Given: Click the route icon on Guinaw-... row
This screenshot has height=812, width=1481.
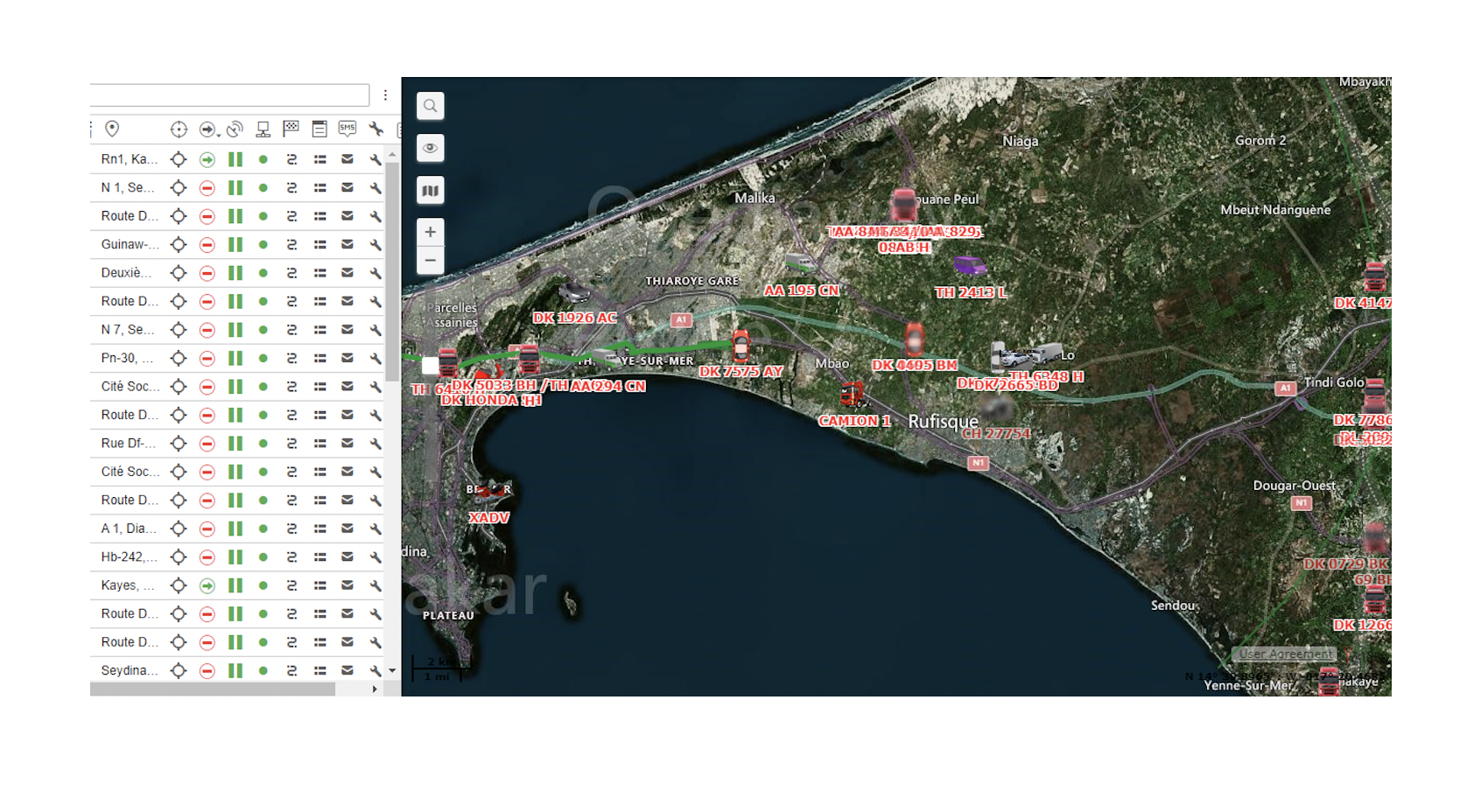Looking at the screenshot, I should (291, 244).
